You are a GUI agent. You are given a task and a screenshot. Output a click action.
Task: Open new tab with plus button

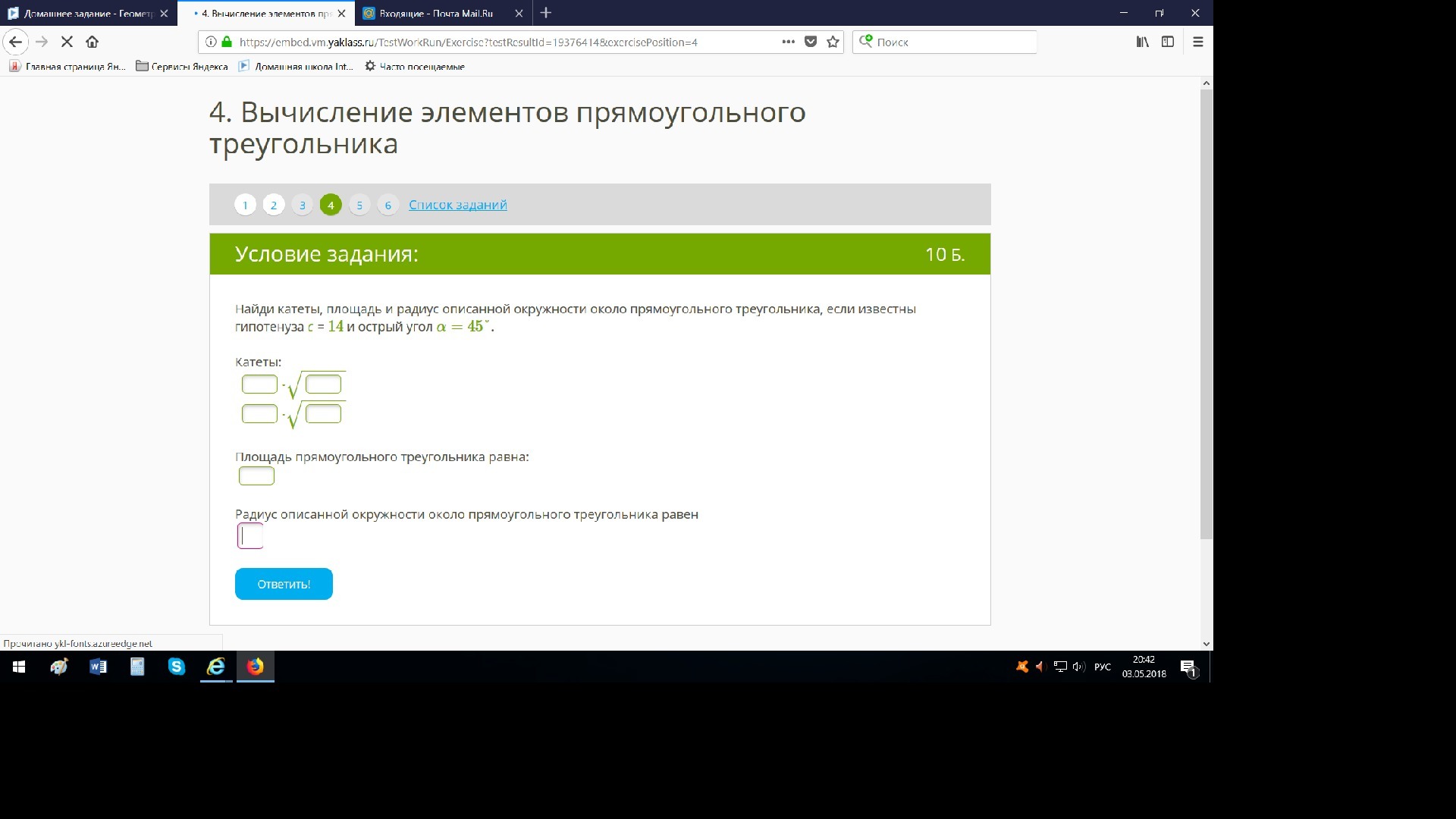[x=546, y=13]
